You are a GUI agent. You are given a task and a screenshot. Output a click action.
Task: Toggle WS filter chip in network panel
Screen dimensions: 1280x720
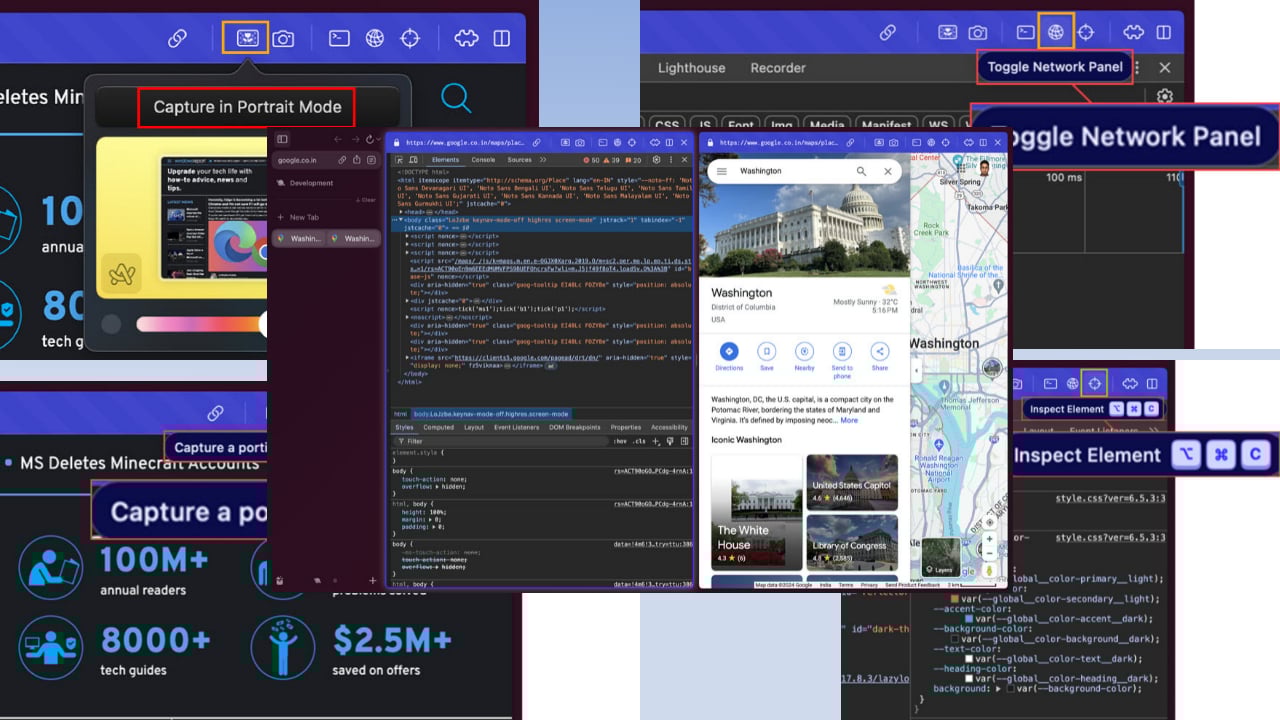click(x=938, y=125)
